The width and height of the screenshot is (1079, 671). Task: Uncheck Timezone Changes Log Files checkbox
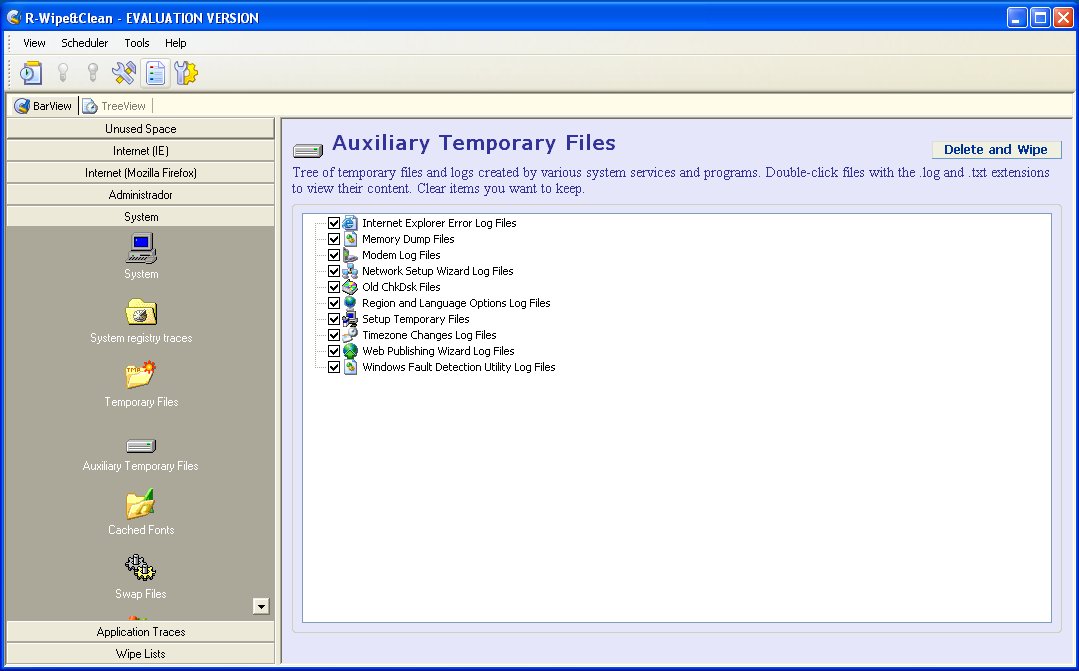point(334,335)
